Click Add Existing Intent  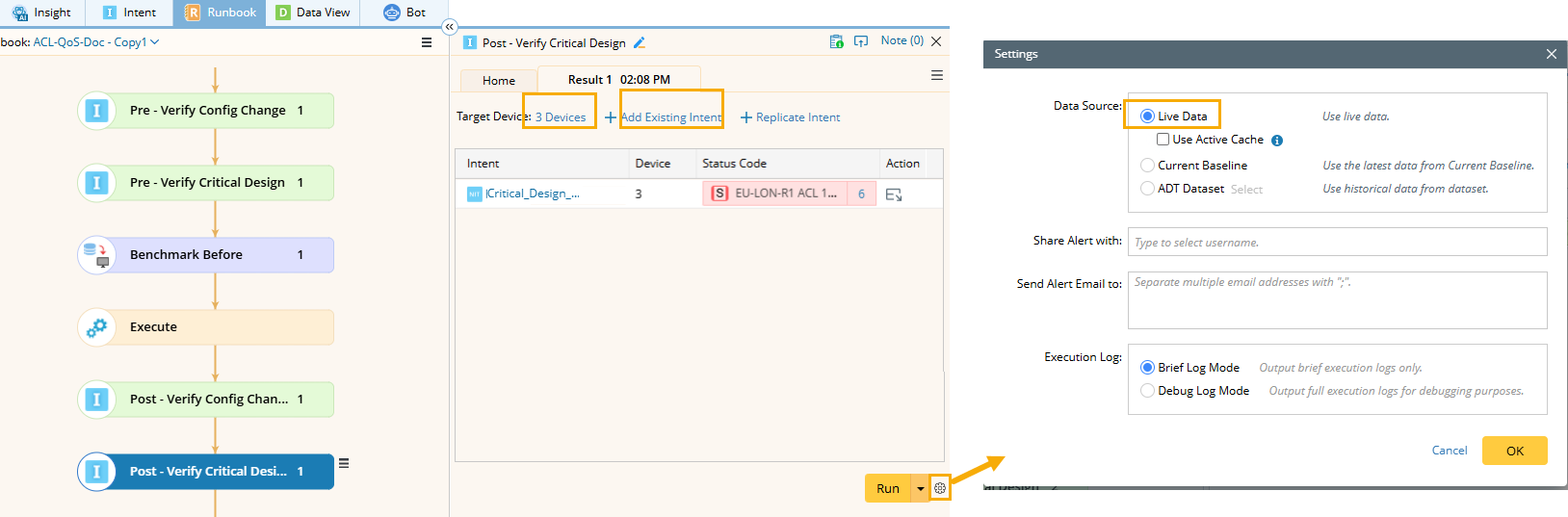pyautogui.click(x=664, y=117)
